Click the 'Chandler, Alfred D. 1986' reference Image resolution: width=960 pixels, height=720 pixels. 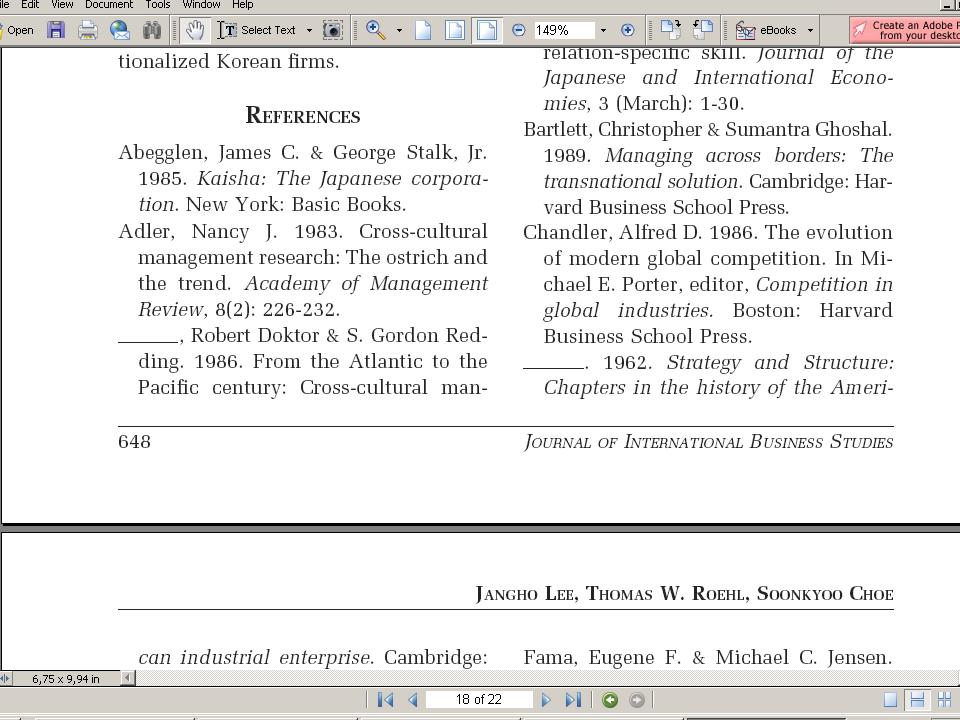[708, 232]
